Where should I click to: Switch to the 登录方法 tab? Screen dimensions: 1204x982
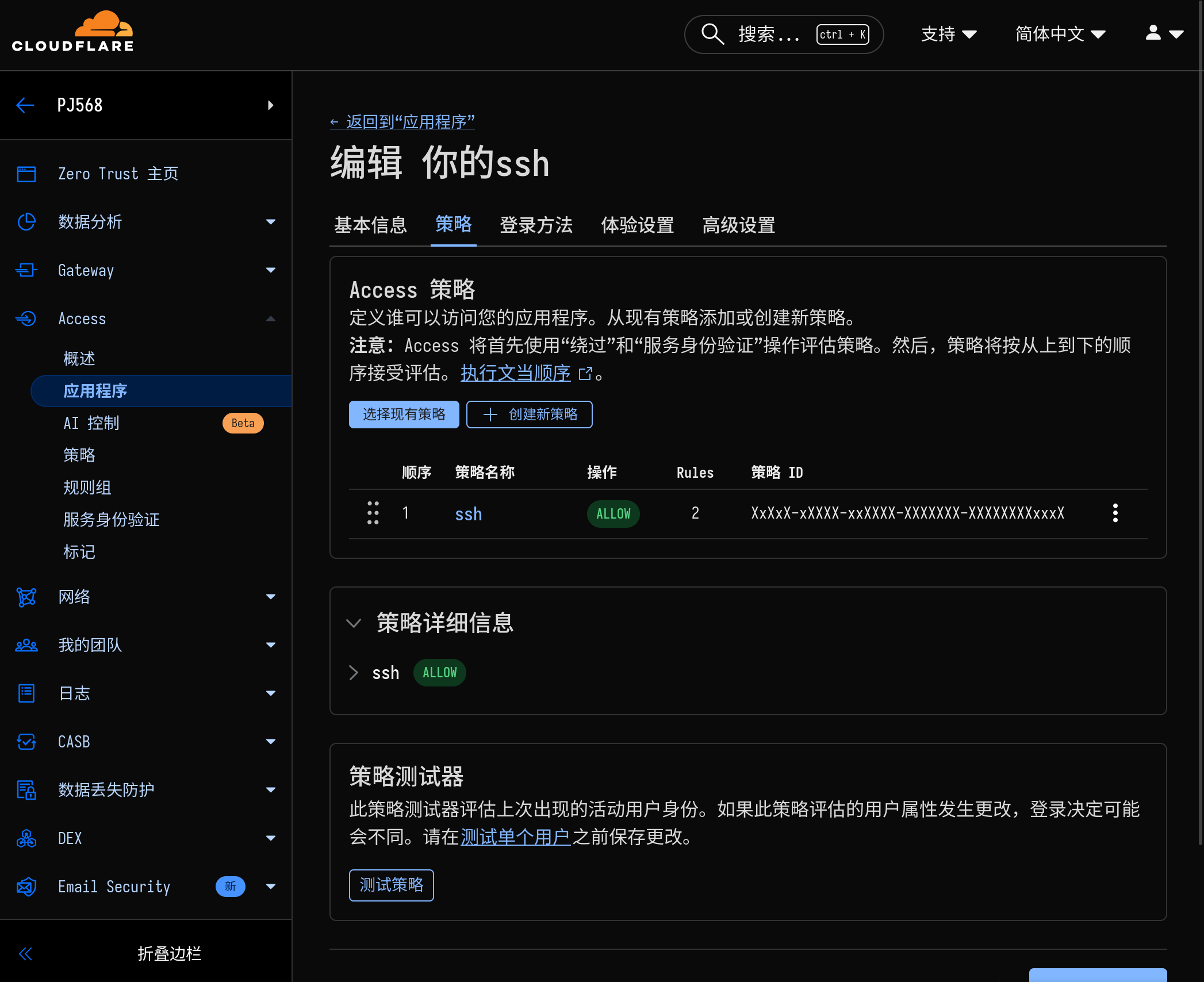pos(536,225)
